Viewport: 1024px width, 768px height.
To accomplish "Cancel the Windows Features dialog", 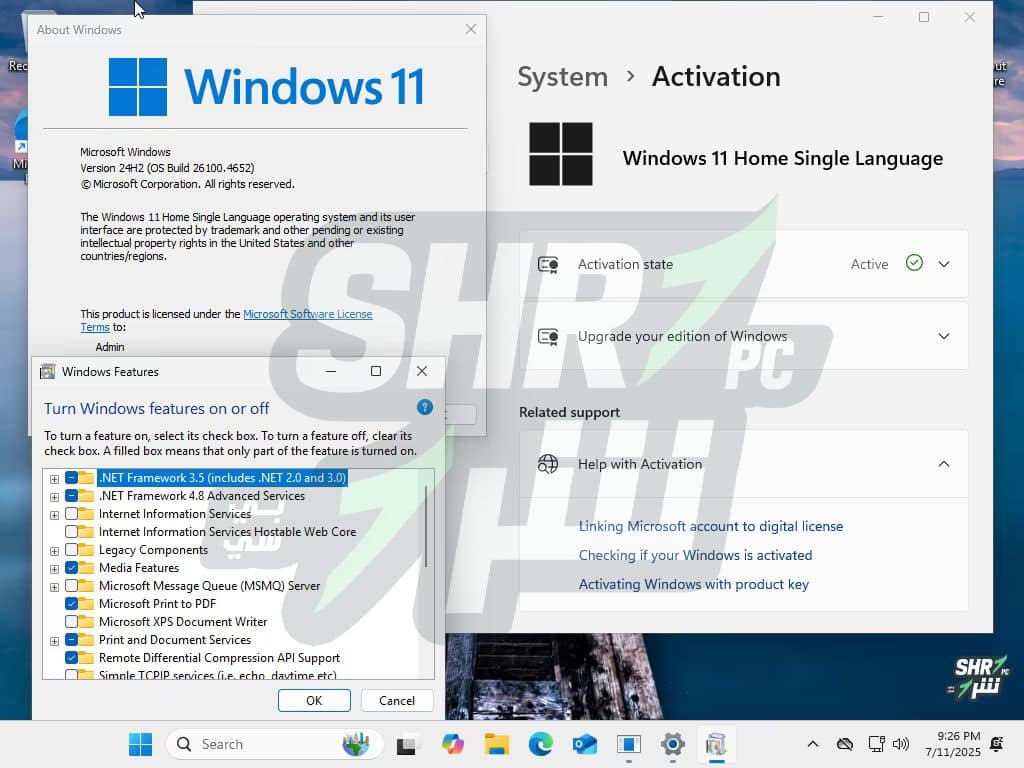I will coord(397,700).
